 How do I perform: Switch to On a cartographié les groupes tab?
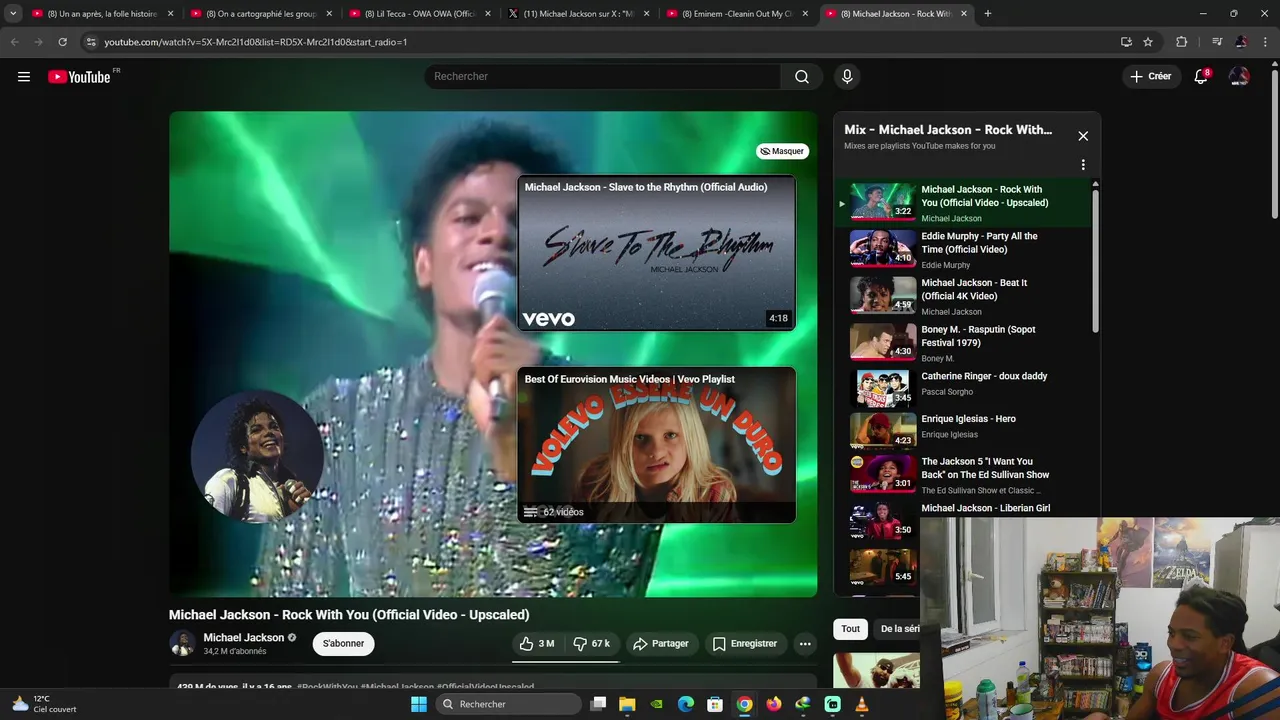pos(260,14)
